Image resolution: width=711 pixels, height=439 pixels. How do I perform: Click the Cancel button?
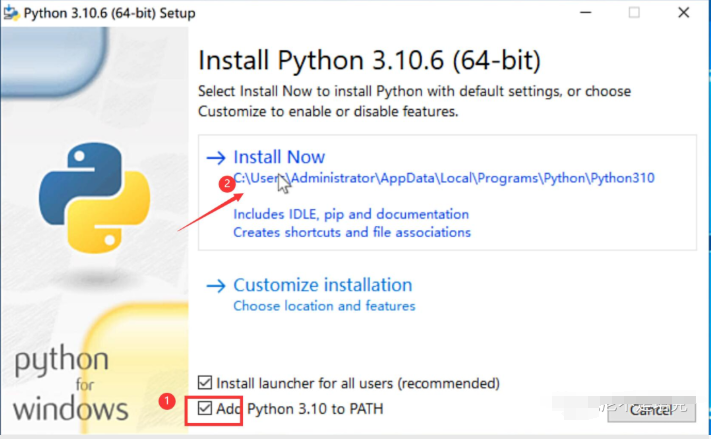tap(651, 410)
